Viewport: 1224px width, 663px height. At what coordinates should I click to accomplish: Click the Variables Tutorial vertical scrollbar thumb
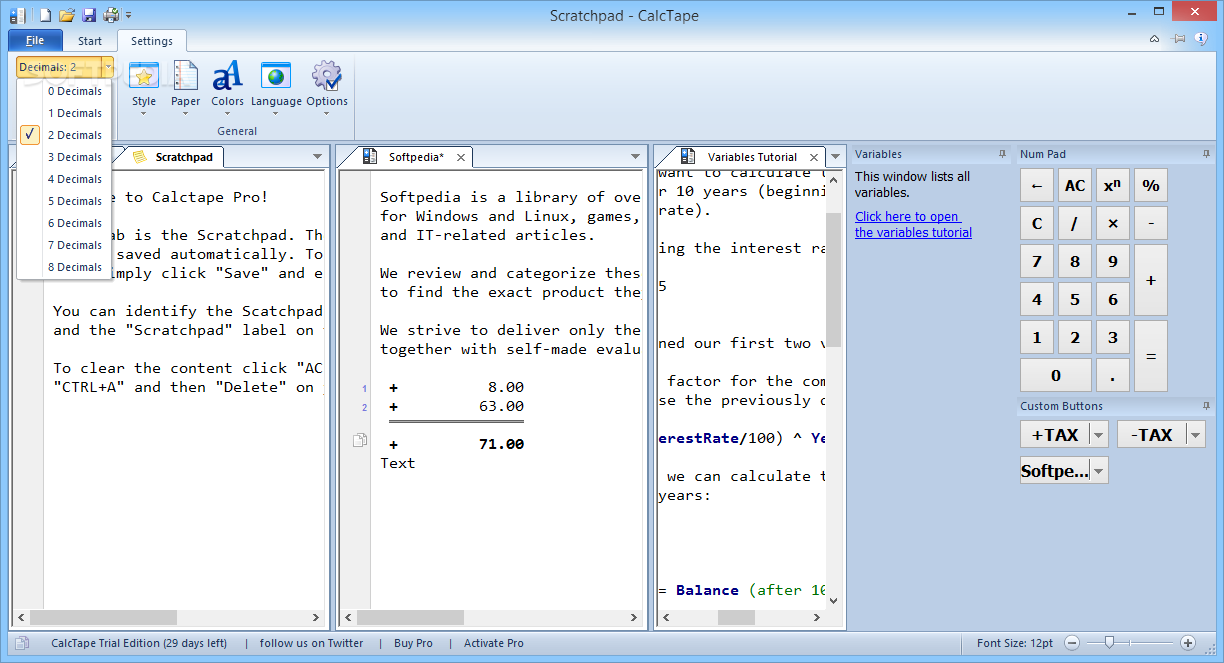tap(834, 279)
